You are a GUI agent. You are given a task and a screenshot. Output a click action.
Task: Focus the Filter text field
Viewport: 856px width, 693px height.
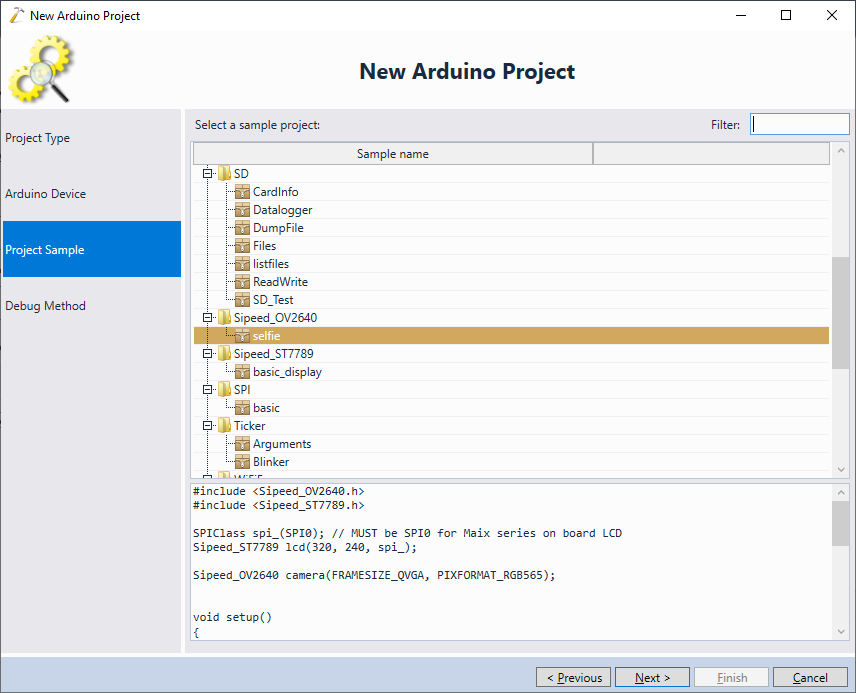(x=800, y=125)
